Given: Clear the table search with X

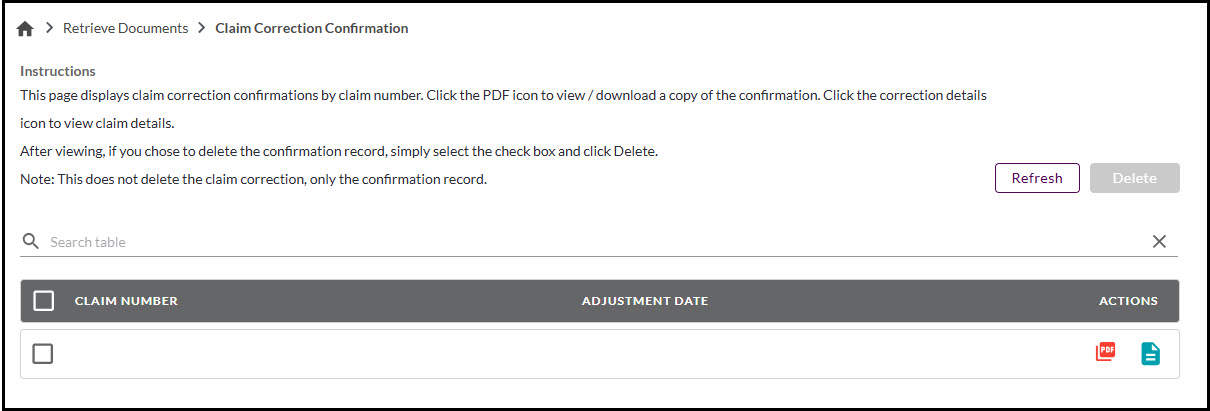Looking at the screenshot, I should 1159,241.
